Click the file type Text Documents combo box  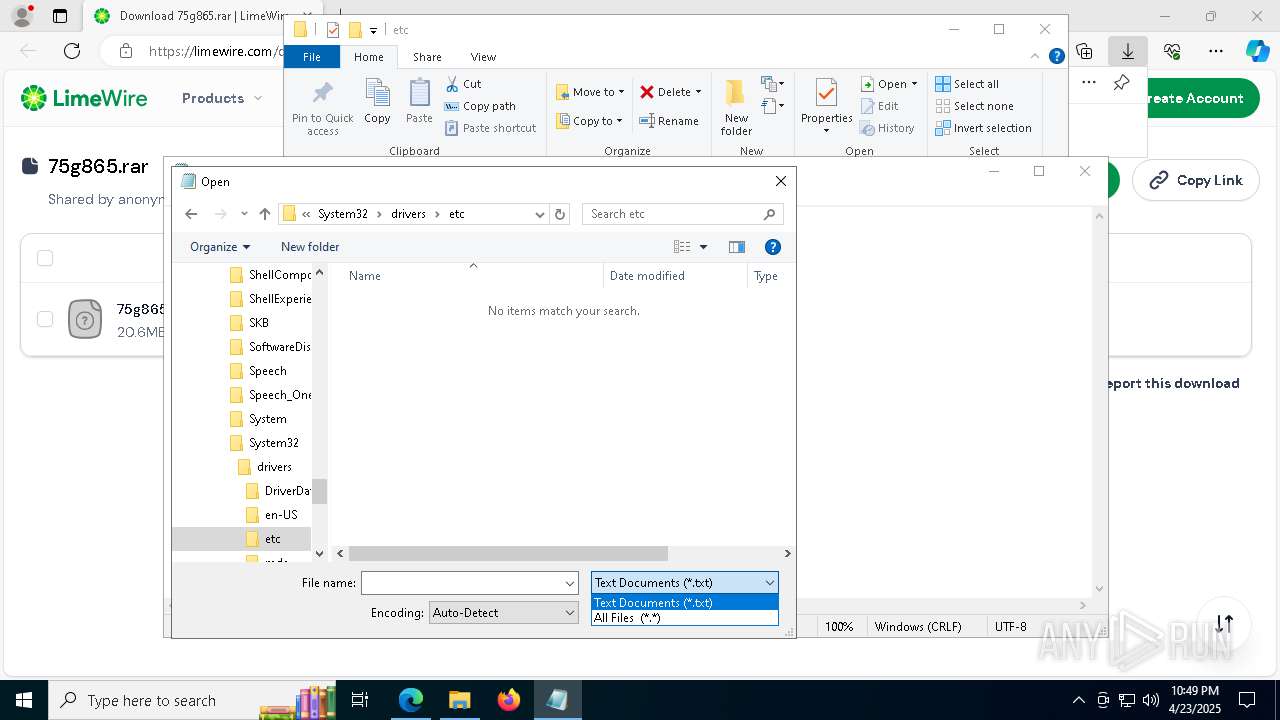pyautogui.click(x=685, y=583)
